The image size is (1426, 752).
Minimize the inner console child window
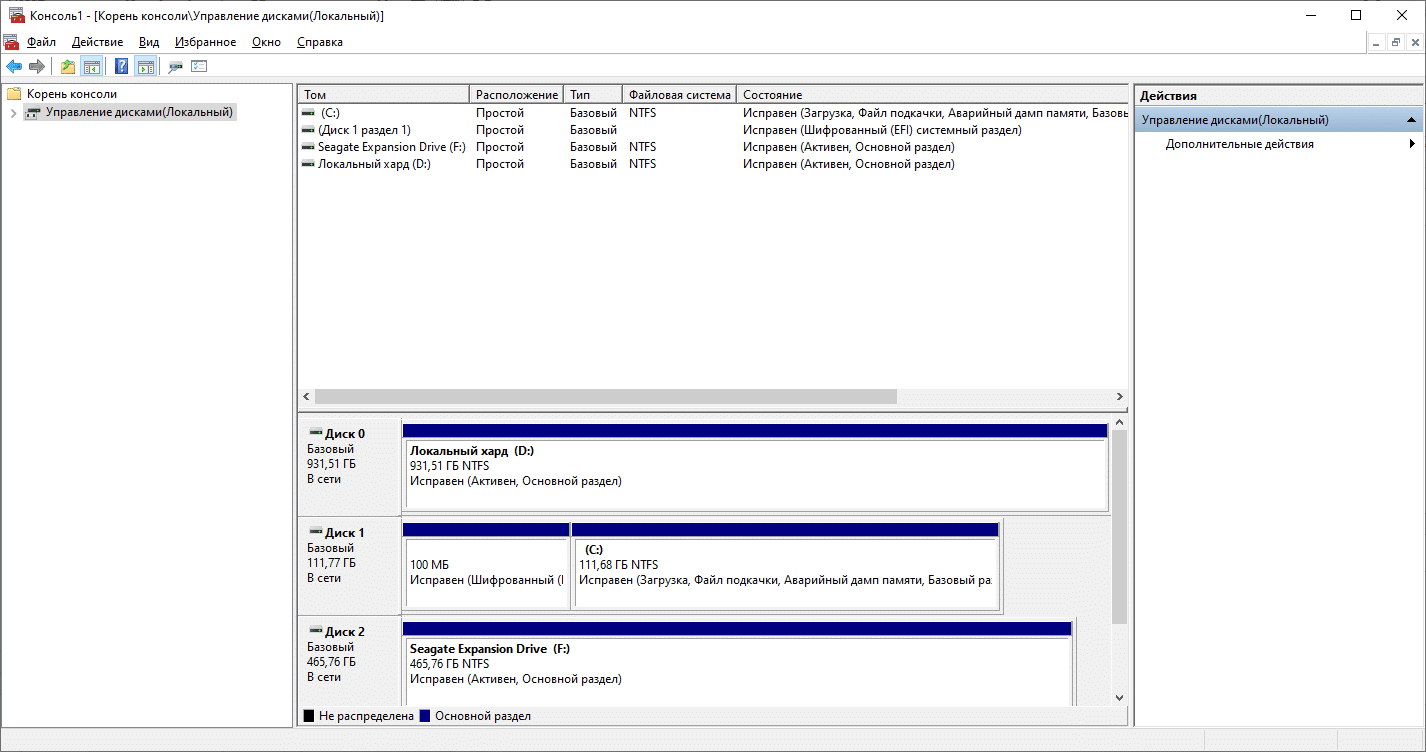1376,42
